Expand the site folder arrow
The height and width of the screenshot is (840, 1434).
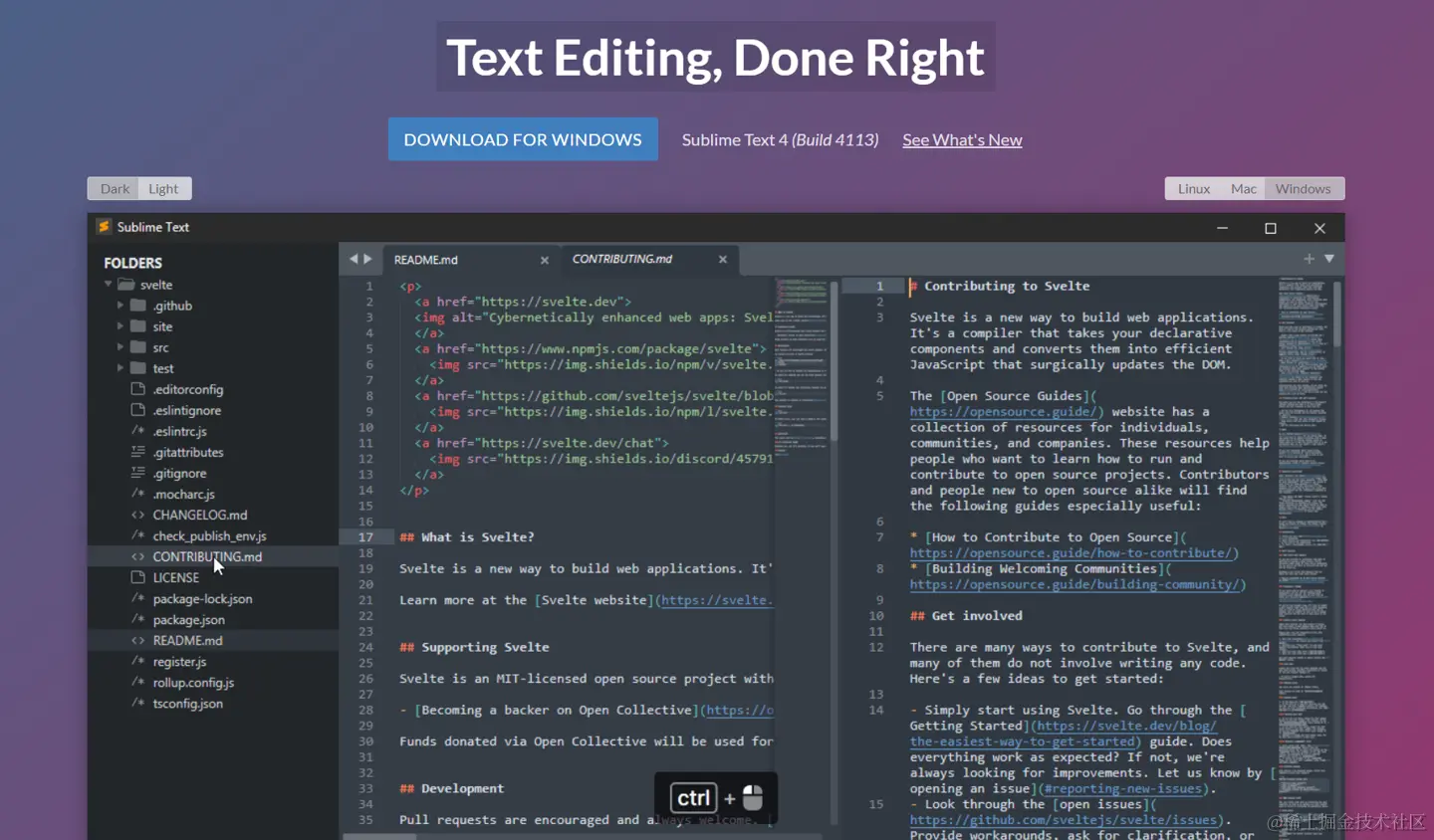120,326
